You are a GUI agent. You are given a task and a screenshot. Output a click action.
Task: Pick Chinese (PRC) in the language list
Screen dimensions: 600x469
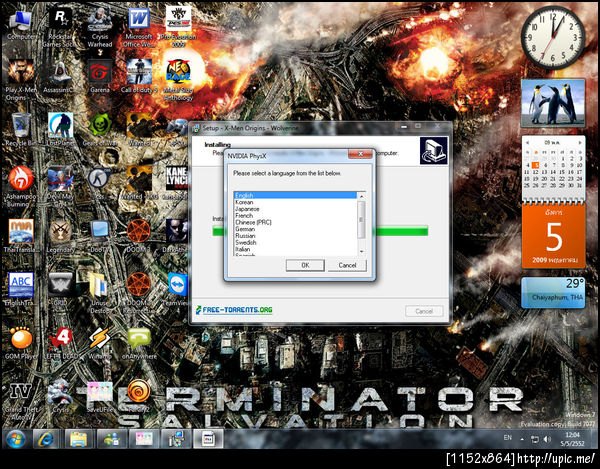295,222
